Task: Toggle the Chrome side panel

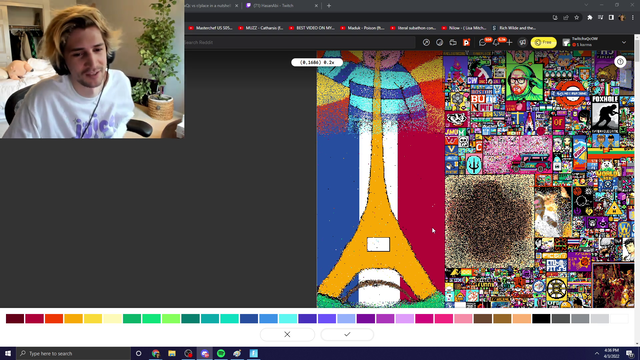Action: [x=611, y=18]
